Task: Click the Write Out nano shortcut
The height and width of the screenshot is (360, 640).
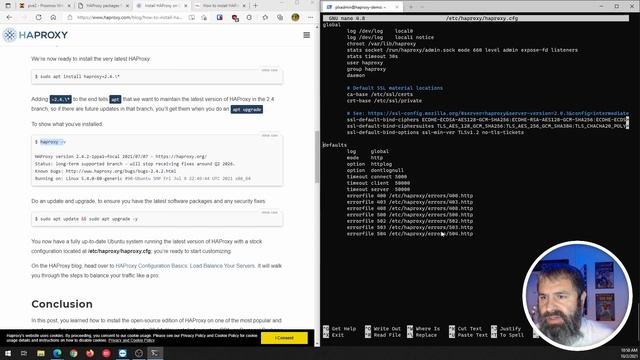Action: [x=383, y=329]
